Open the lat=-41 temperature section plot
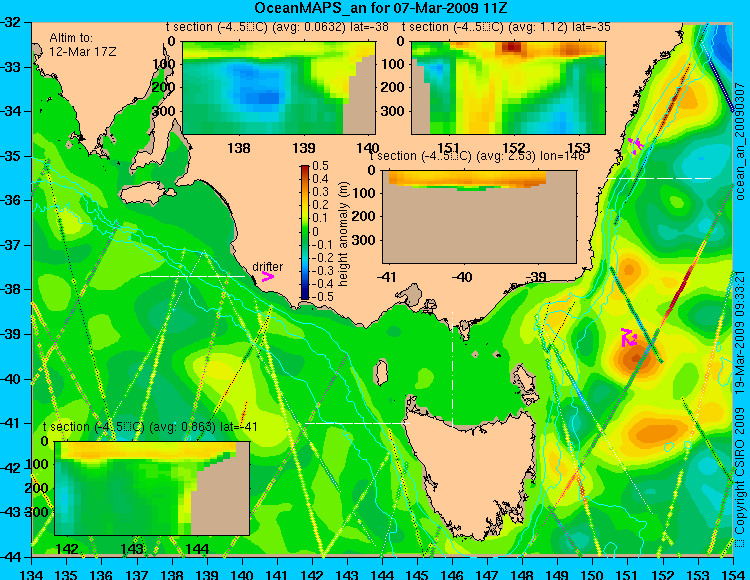Viewport: 750px width, 580px height. point(152,488)
